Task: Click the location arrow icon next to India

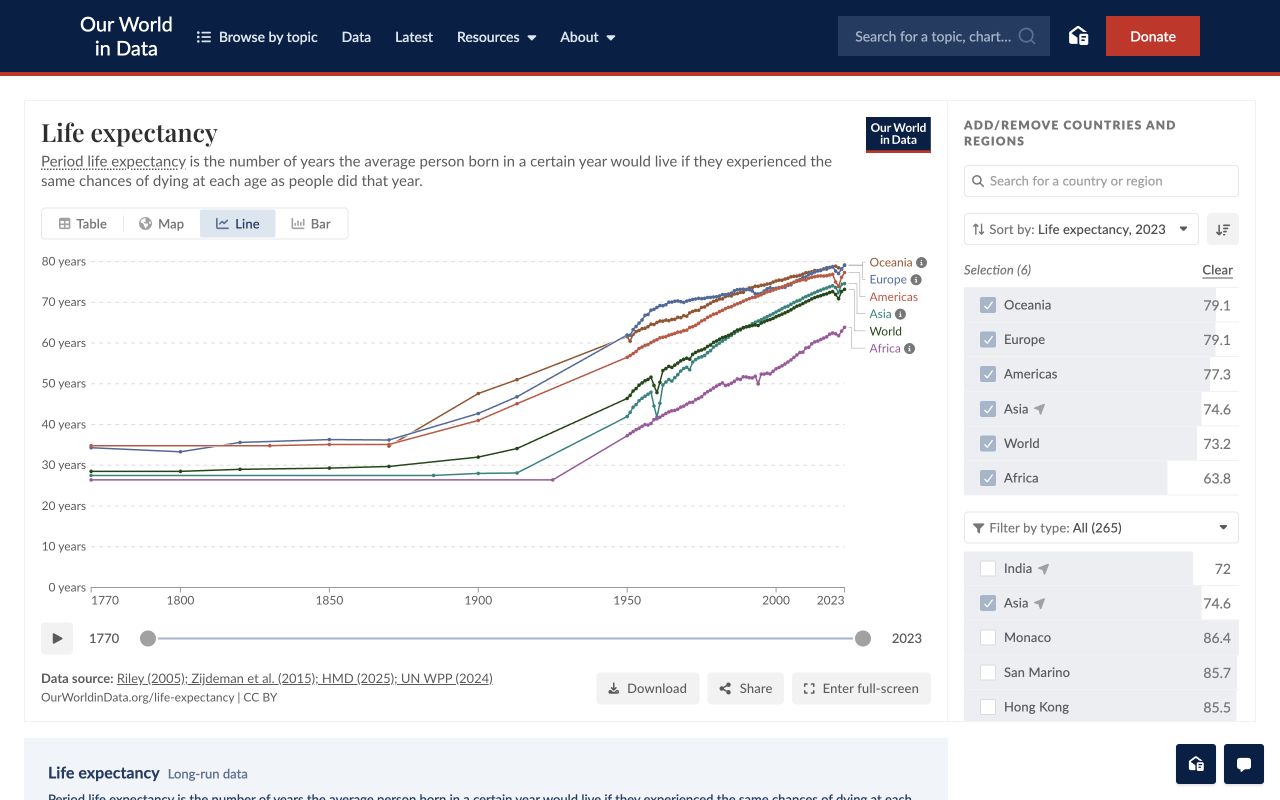Action: point(1044,569)
